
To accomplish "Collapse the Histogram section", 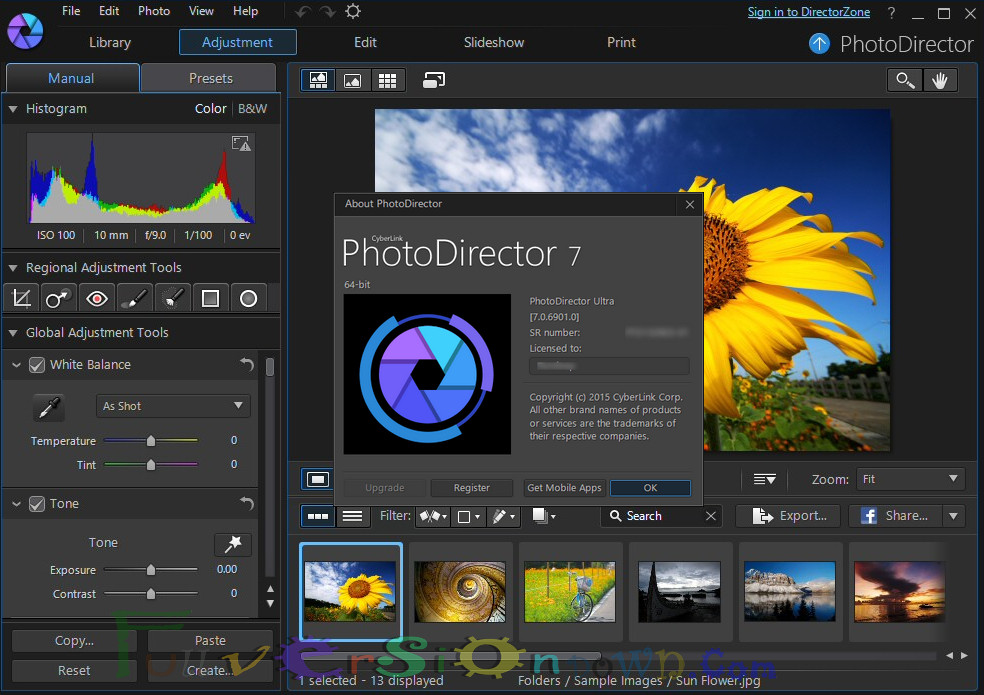I will pos(13,109).
